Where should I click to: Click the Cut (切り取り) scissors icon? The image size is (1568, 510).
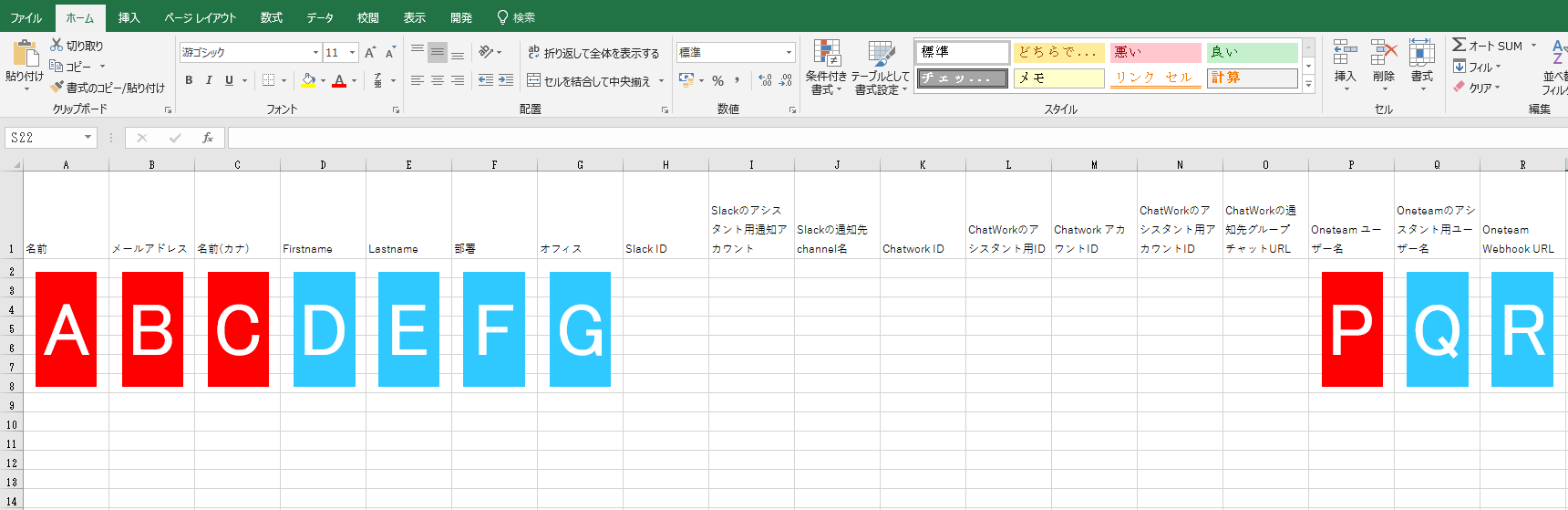[57, 45]
